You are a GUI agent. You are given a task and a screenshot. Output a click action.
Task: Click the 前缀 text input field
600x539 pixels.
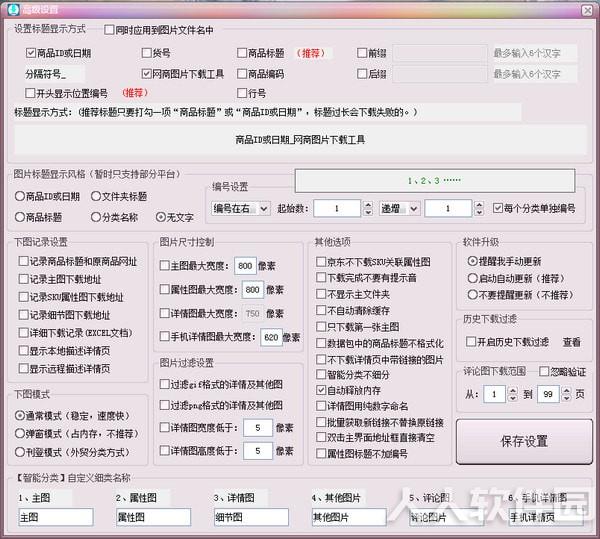[x=440, y=53]
